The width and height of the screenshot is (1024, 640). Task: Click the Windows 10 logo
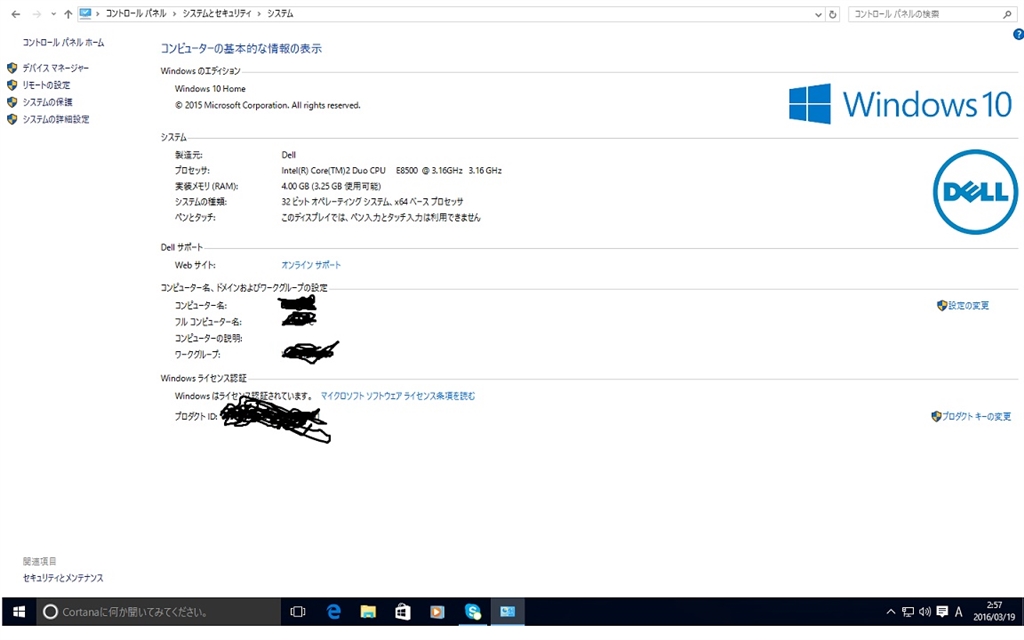click(901, 104)
